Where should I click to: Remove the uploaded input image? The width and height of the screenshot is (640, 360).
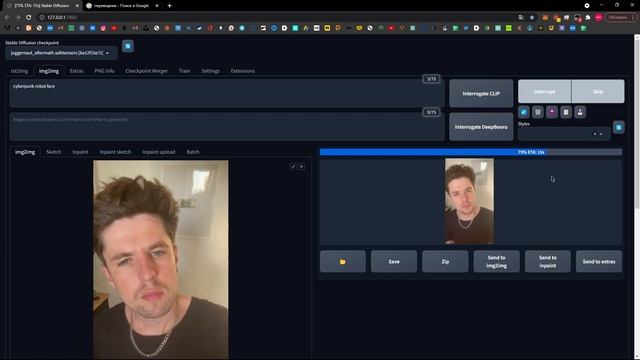pyautogui.click(x=302, y=166)
